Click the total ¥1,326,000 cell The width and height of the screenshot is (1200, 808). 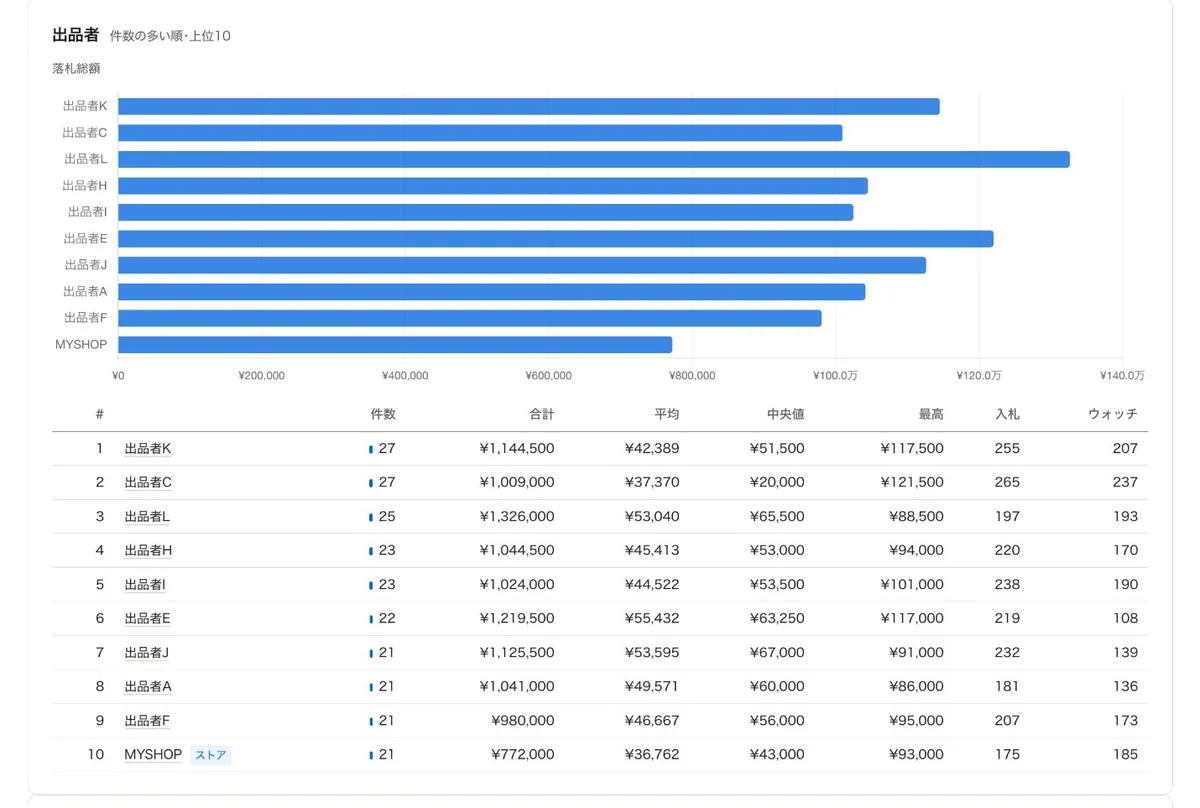pyautogui.click(x=517, y=517)
